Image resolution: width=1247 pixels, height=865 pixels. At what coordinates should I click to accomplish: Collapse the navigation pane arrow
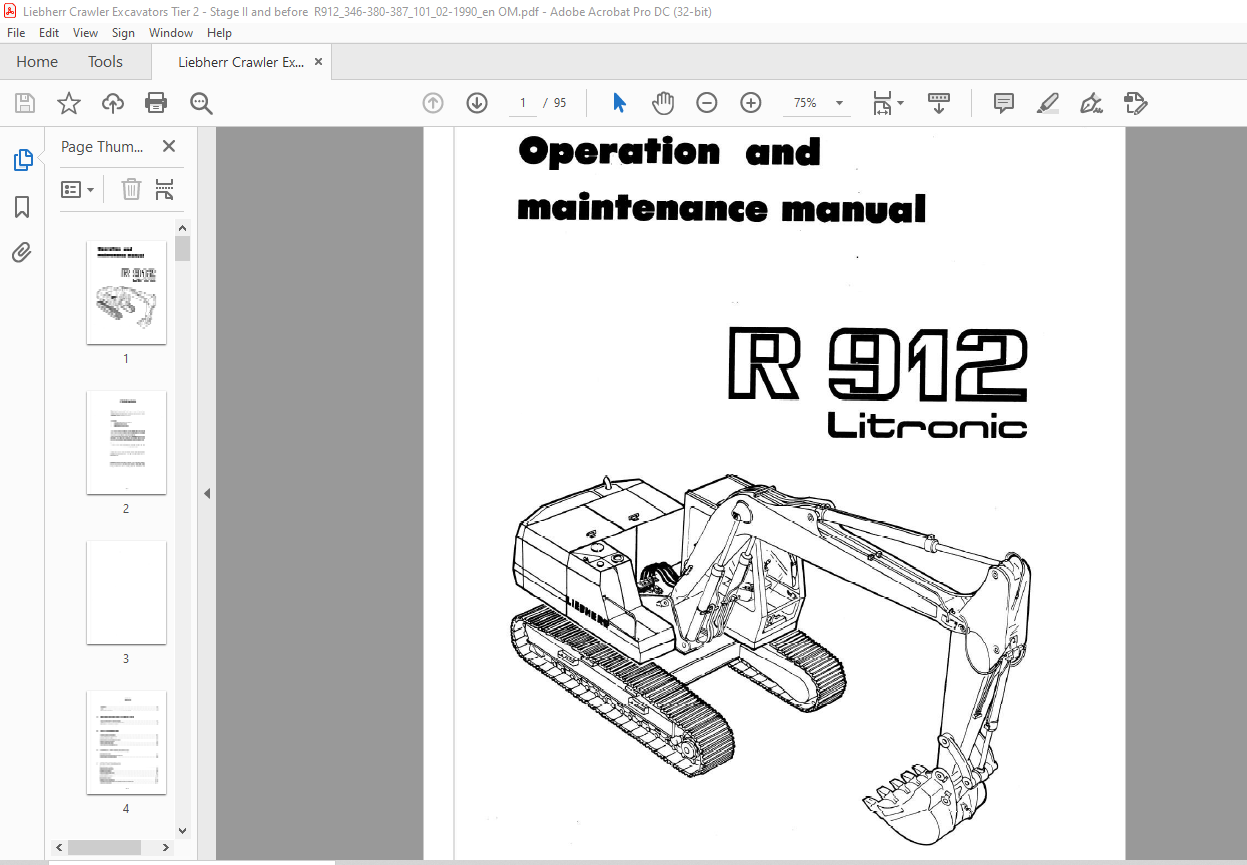(207, 493)
